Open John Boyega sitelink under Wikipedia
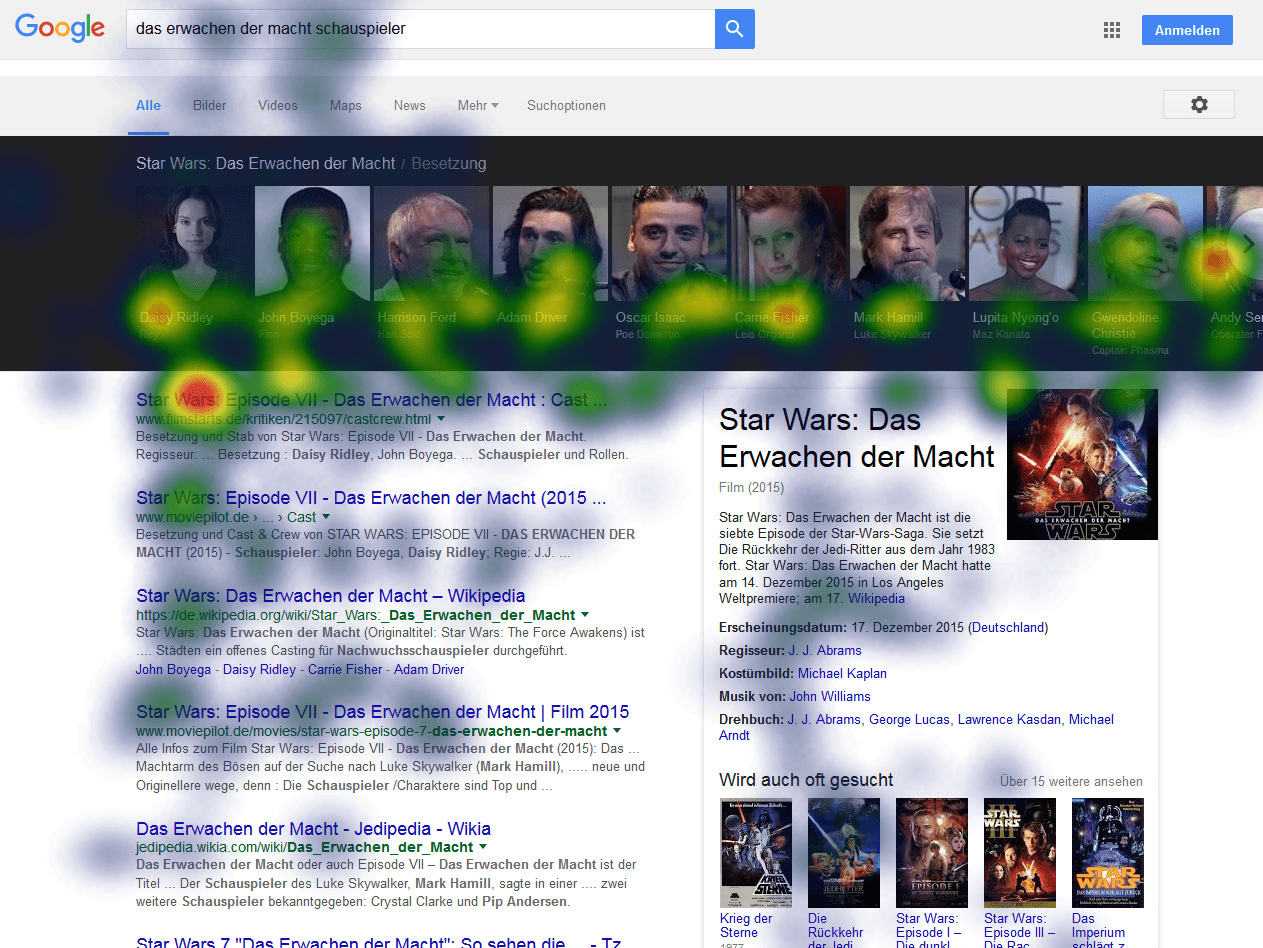1263x948 pixels. click(173, 669)
